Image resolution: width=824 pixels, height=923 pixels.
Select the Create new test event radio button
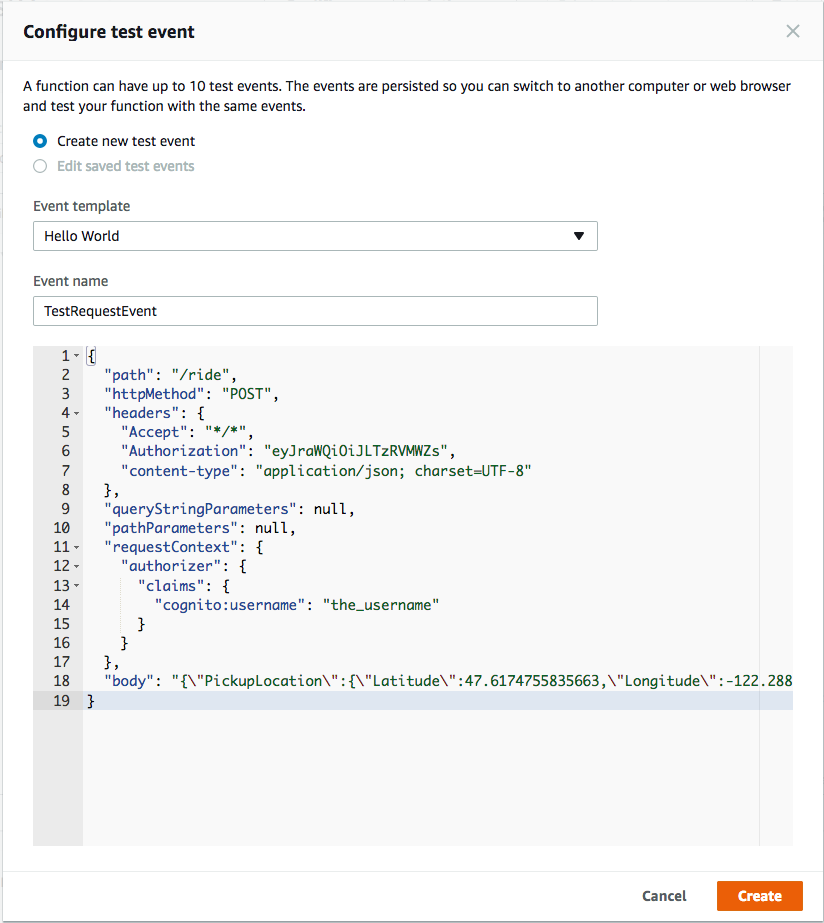[x=38, y=141]
